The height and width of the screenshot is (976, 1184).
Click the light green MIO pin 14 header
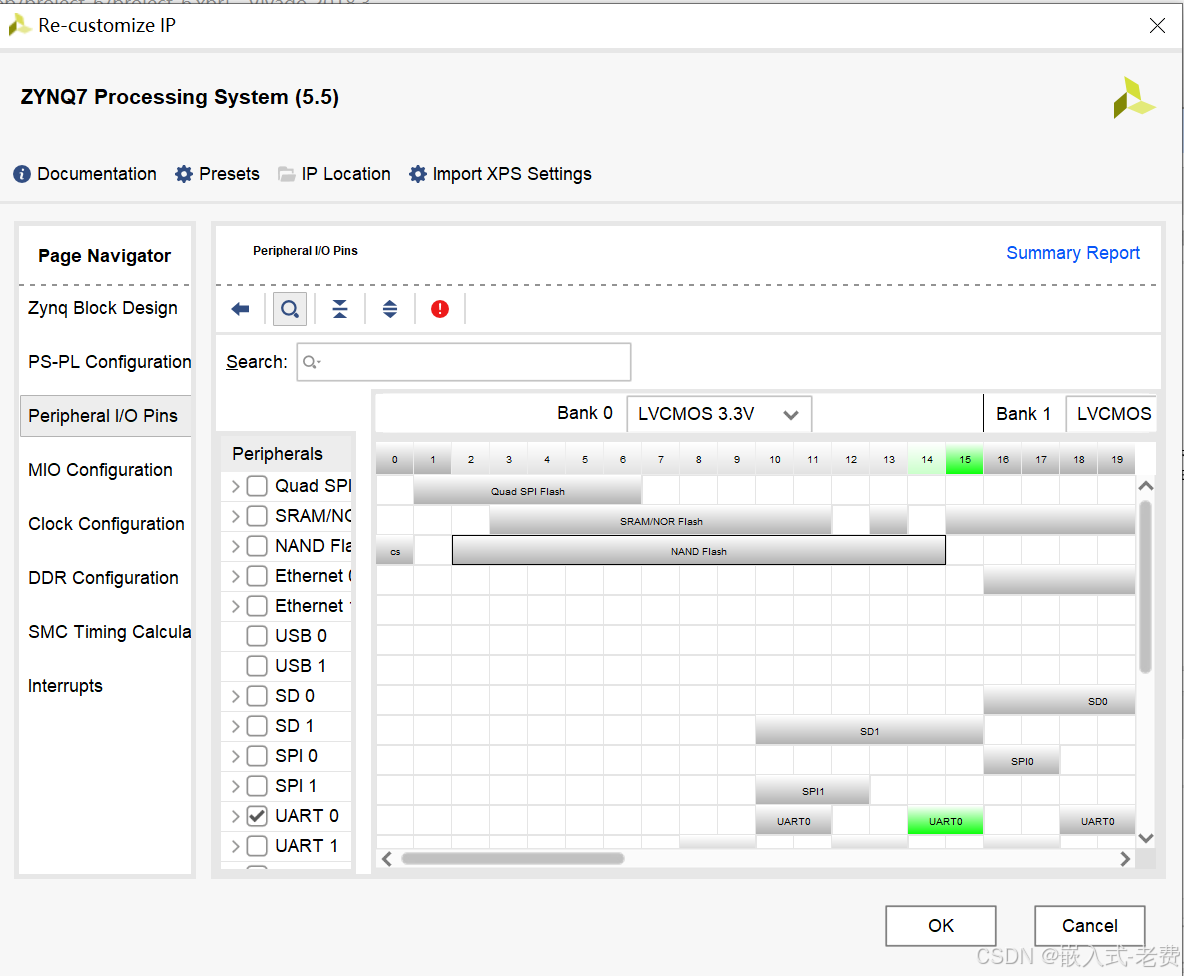tap(927, 459)
